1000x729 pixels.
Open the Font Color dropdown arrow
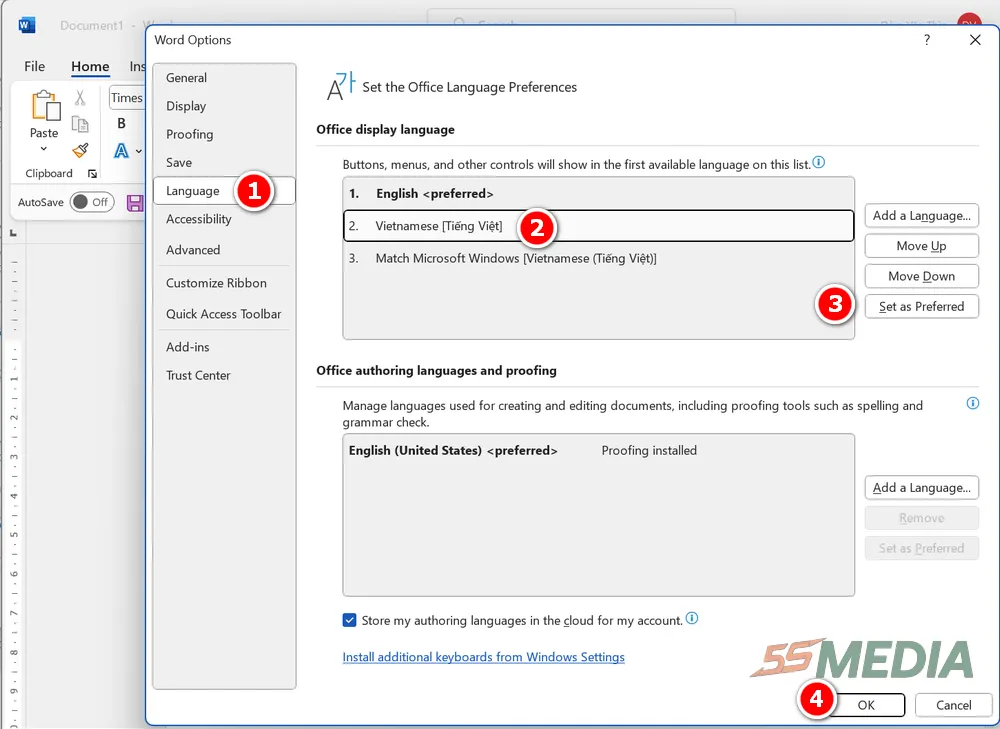click(138, 151)
